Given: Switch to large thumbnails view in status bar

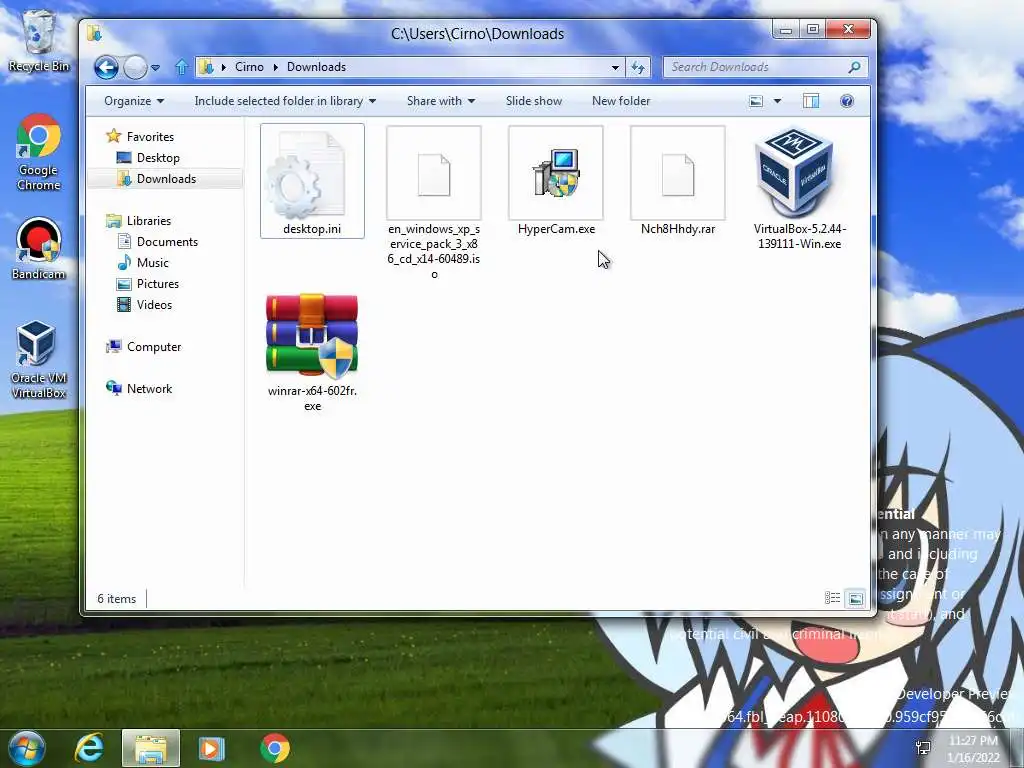Looking at the screenshot, I should (x=855, y=598).
